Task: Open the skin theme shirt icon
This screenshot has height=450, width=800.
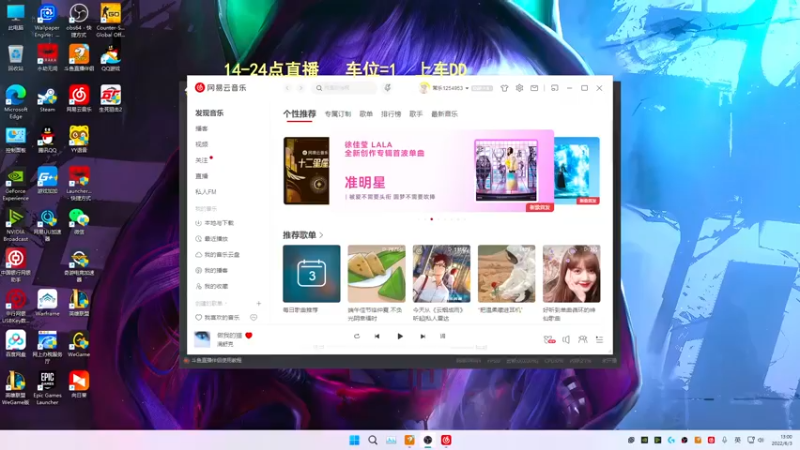Action: pos(504,88)
